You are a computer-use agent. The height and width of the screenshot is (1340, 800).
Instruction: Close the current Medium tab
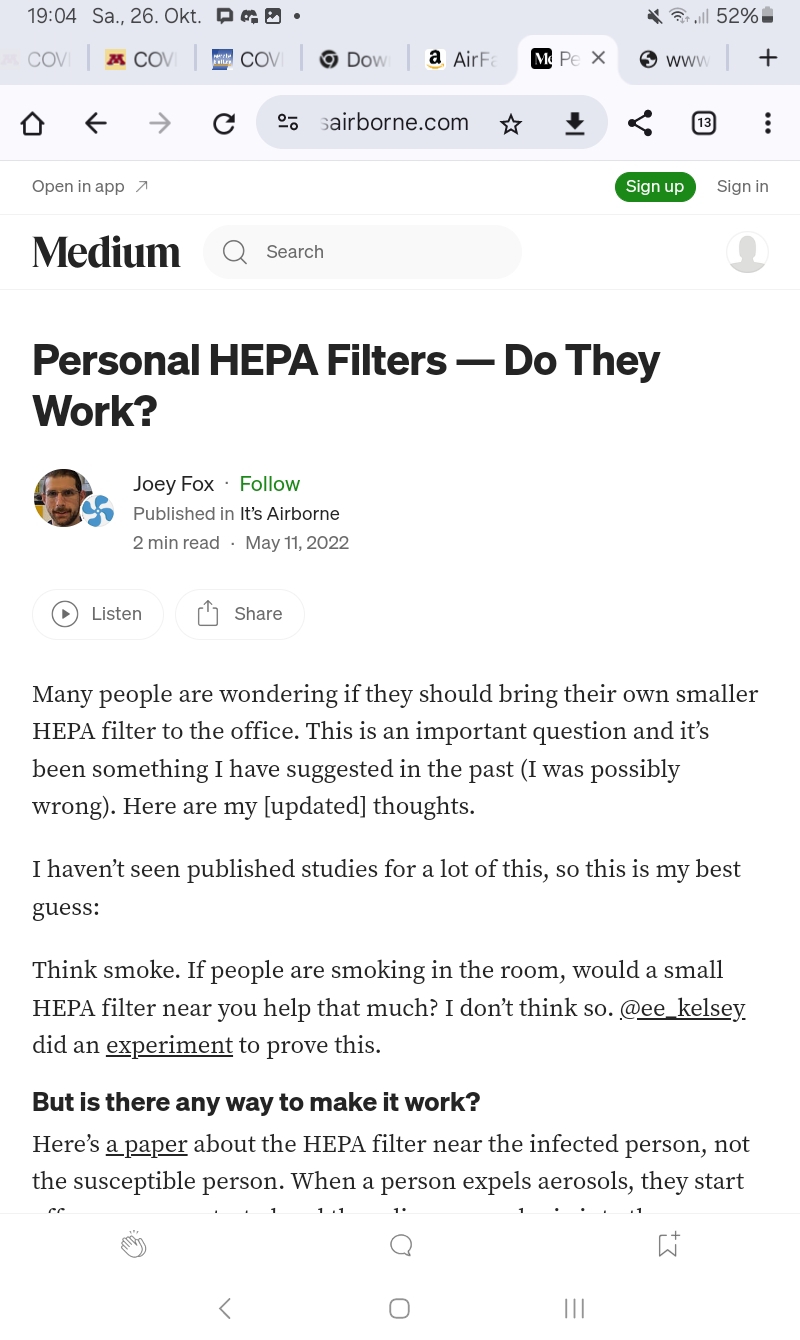598,58
